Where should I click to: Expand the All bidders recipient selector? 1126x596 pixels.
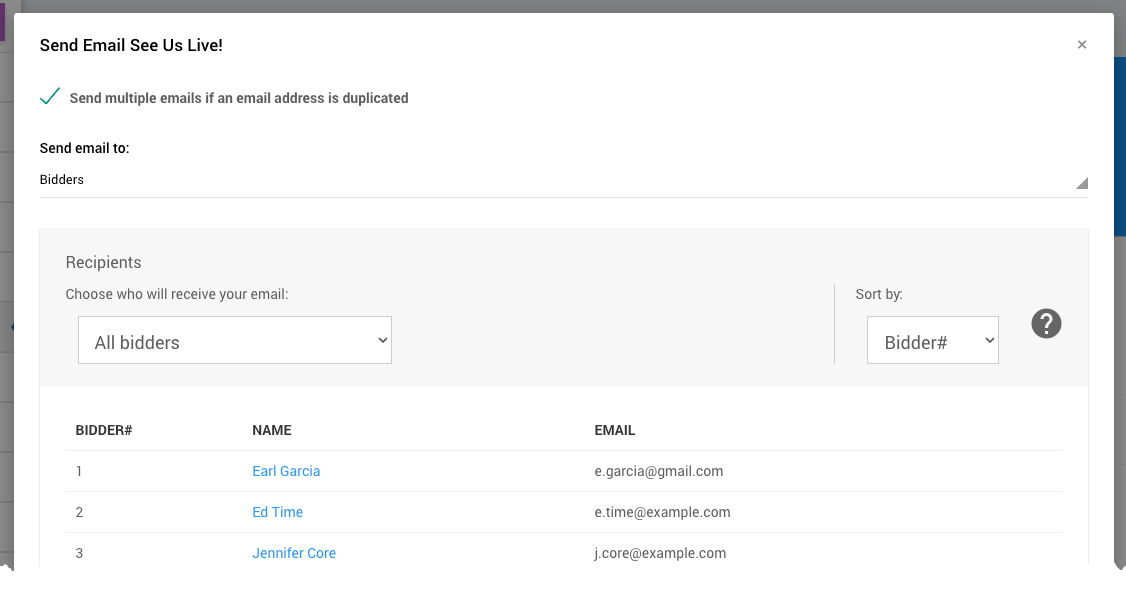tap(235, 341)
